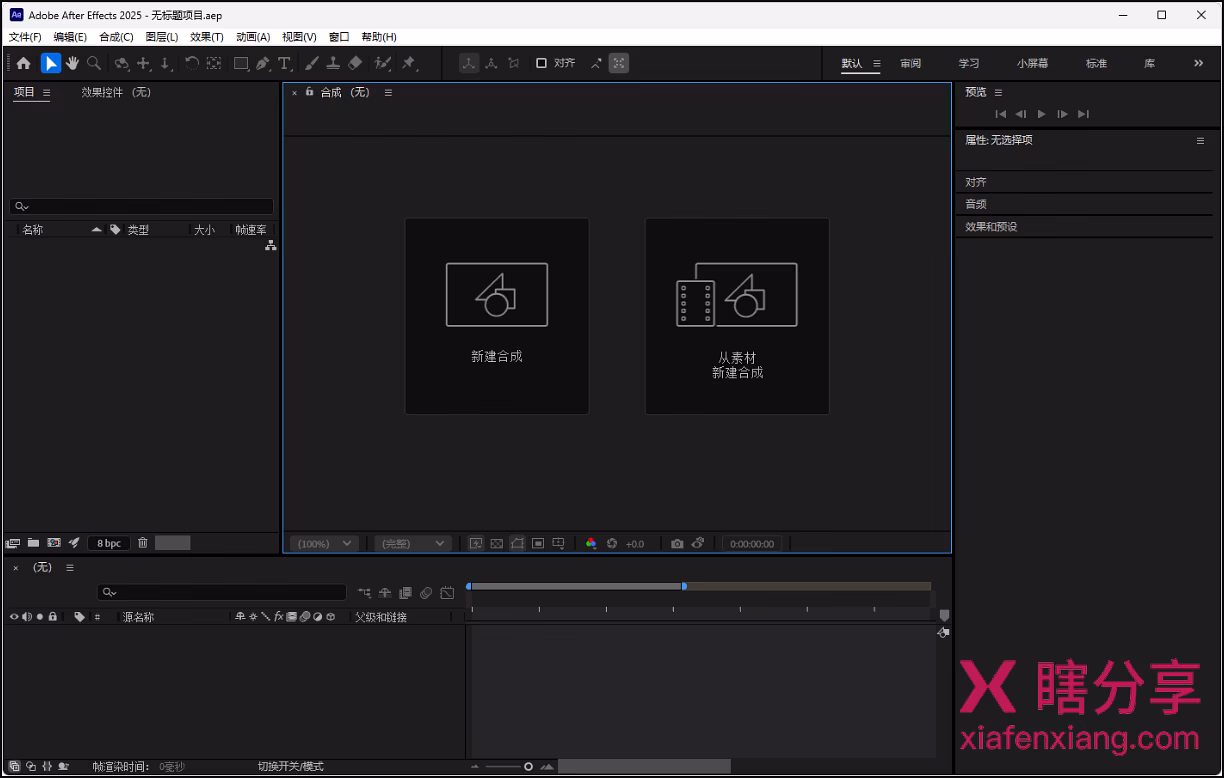Click the 从素材新建合成 button

click(x=737, y=316)
